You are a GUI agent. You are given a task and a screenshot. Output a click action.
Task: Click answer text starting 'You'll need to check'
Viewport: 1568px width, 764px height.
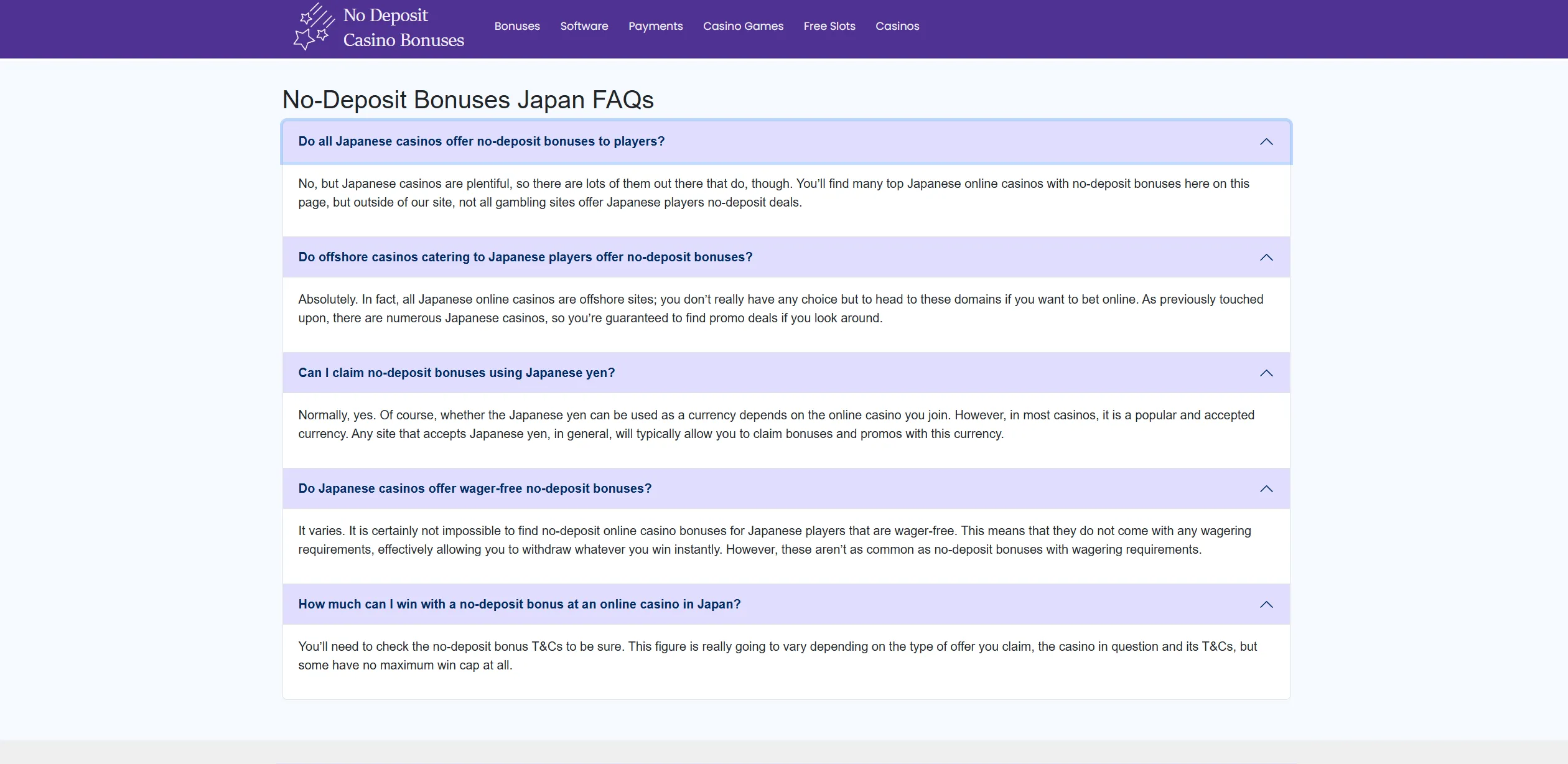pyautogui.click(x=778, y=656)
